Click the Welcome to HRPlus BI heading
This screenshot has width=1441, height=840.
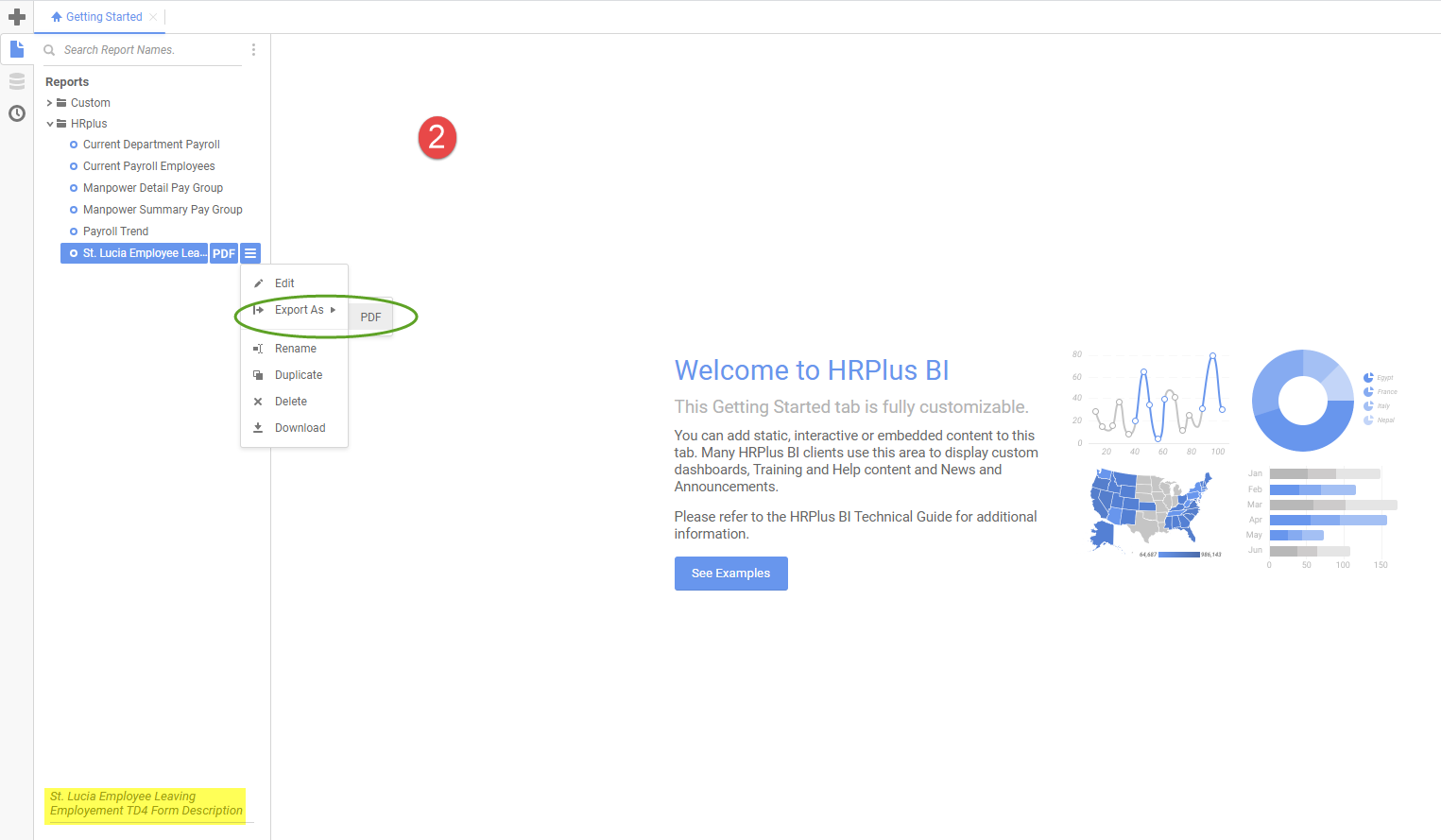coord(812,370)
